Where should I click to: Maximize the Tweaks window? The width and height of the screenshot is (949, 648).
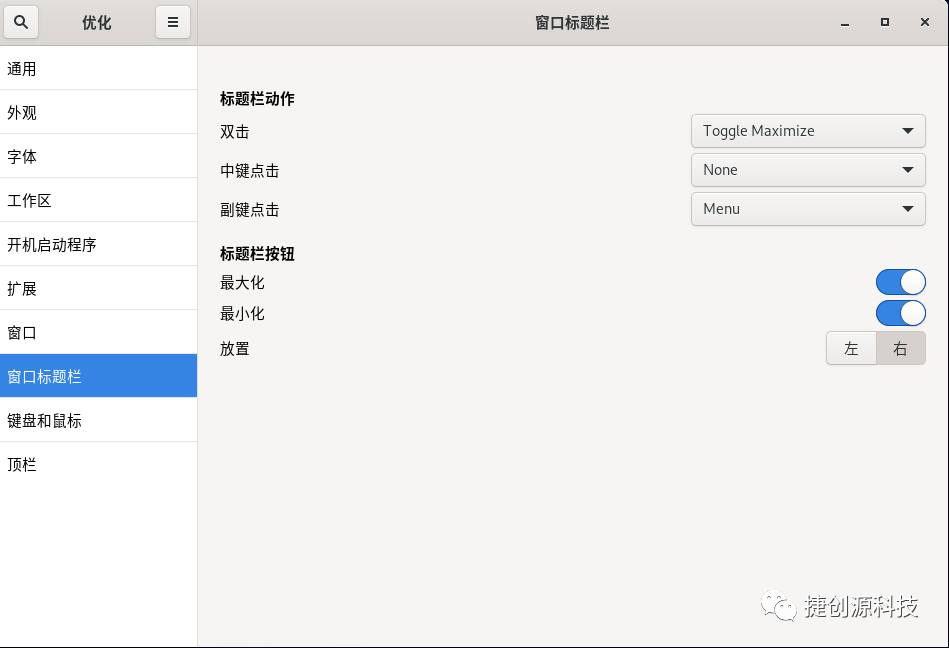point(885,22)
